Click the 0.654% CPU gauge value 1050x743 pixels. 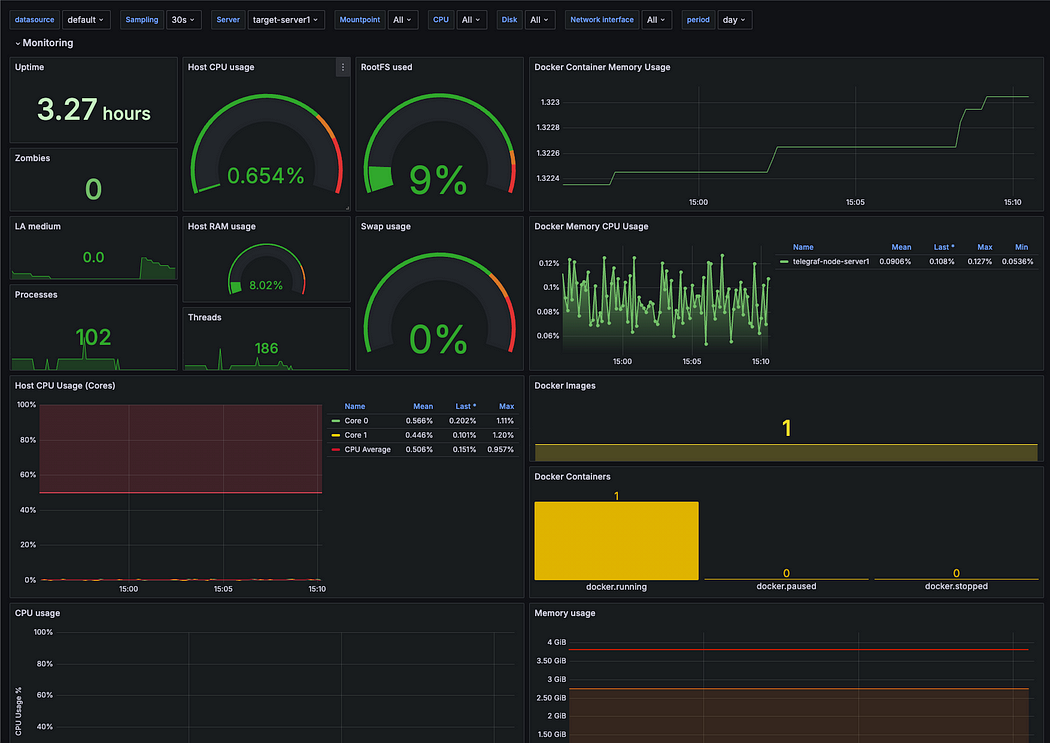point(266,176)
